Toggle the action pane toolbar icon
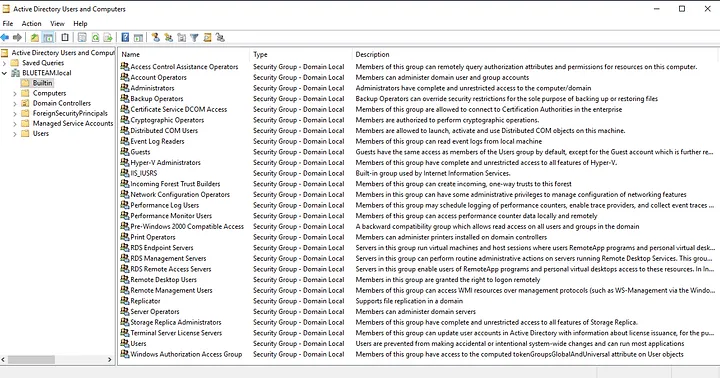Viewport: 720px width, 378px height. (138, 38)
